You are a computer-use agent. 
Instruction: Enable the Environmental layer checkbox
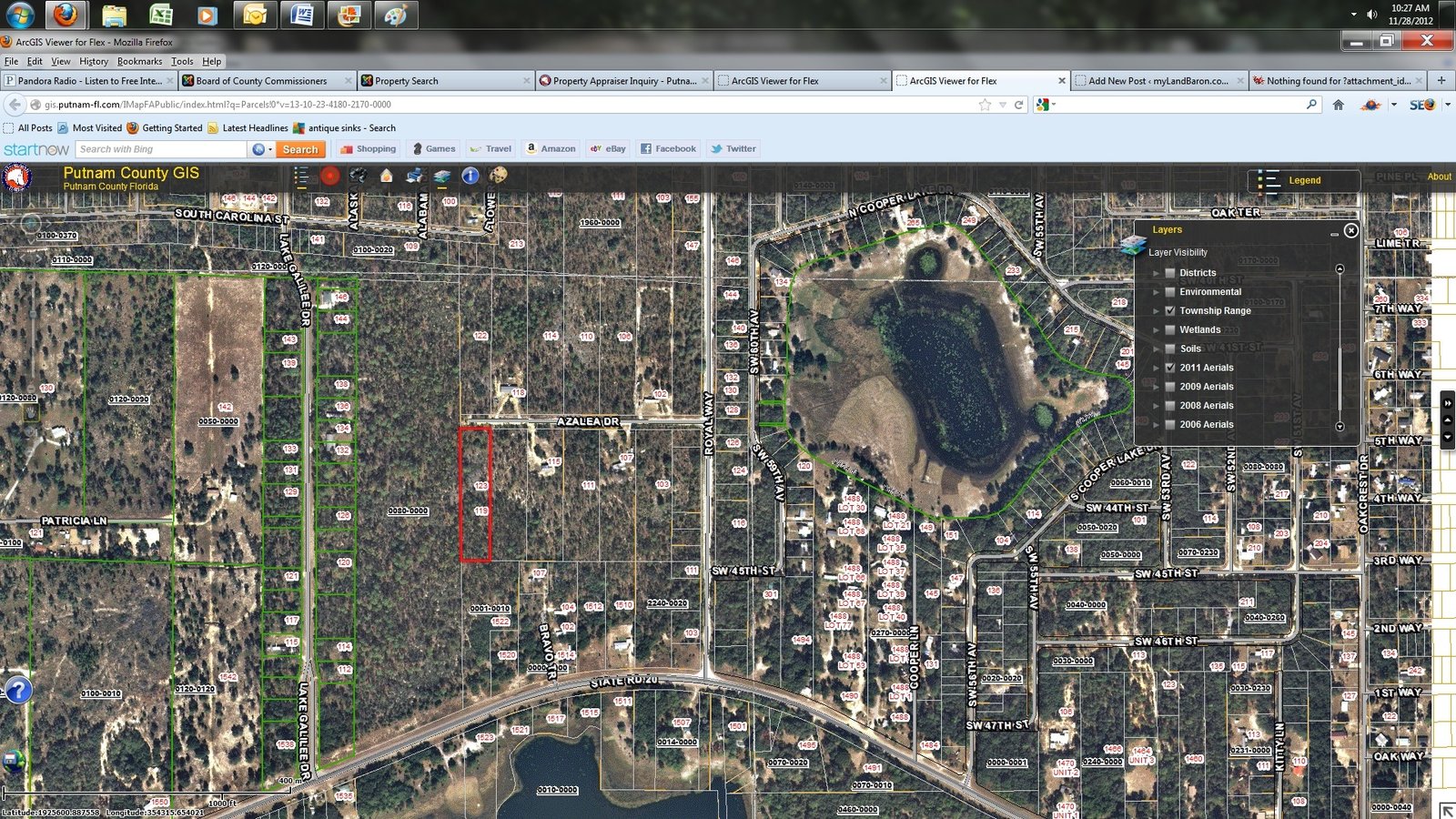pyautogui.click(x=1170, y=292)
